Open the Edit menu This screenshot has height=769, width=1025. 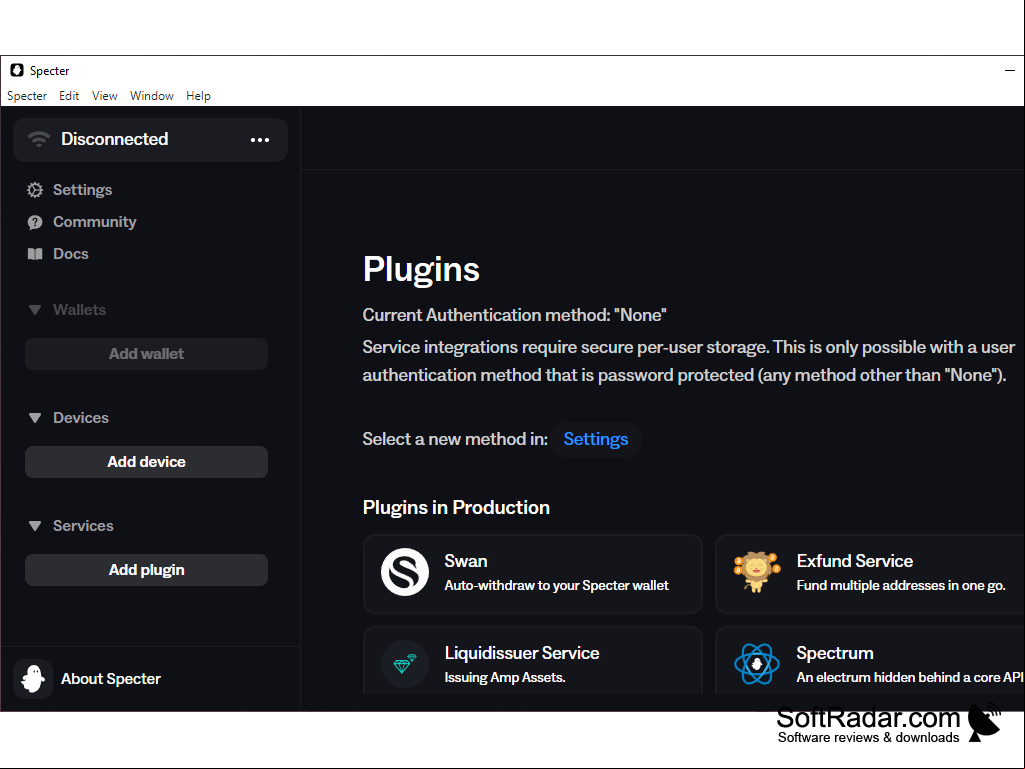(x=69, y=95)
